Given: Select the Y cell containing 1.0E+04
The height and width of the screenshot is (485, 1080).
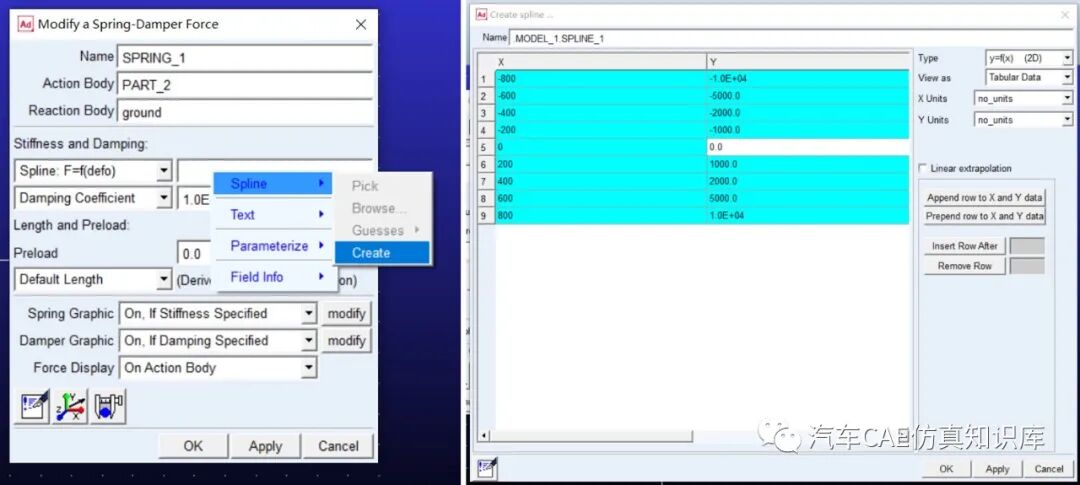Looking at the screenshot, I should [x=808, y=216].
